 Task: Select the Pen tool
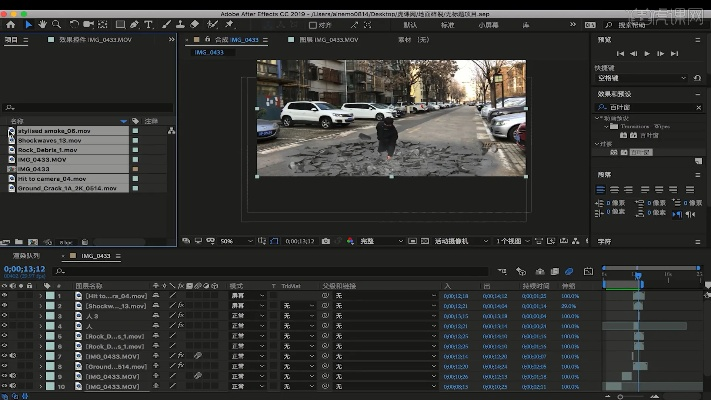pyautogui.click(x=134, y=24)
